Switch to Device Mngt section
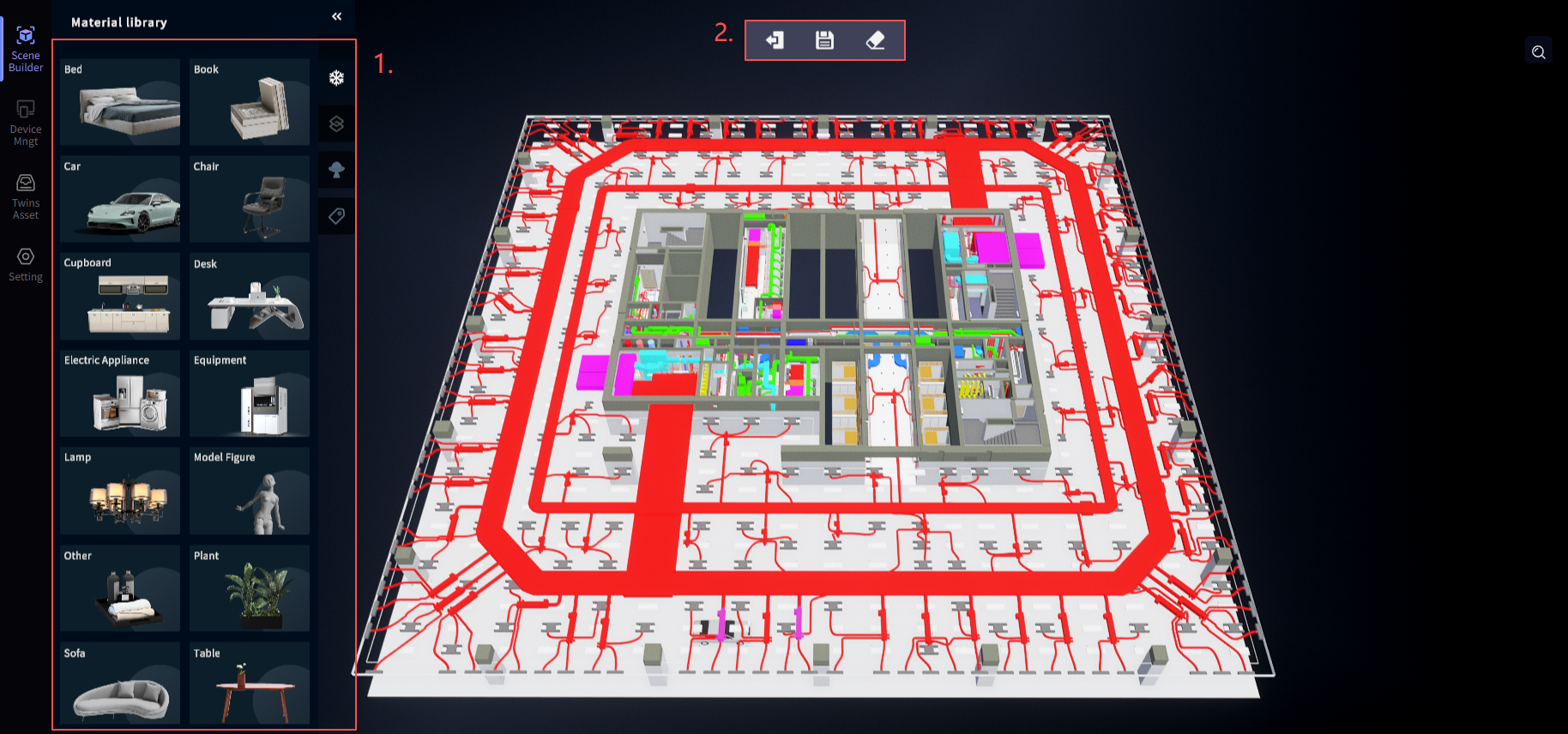 click(26, 123)
